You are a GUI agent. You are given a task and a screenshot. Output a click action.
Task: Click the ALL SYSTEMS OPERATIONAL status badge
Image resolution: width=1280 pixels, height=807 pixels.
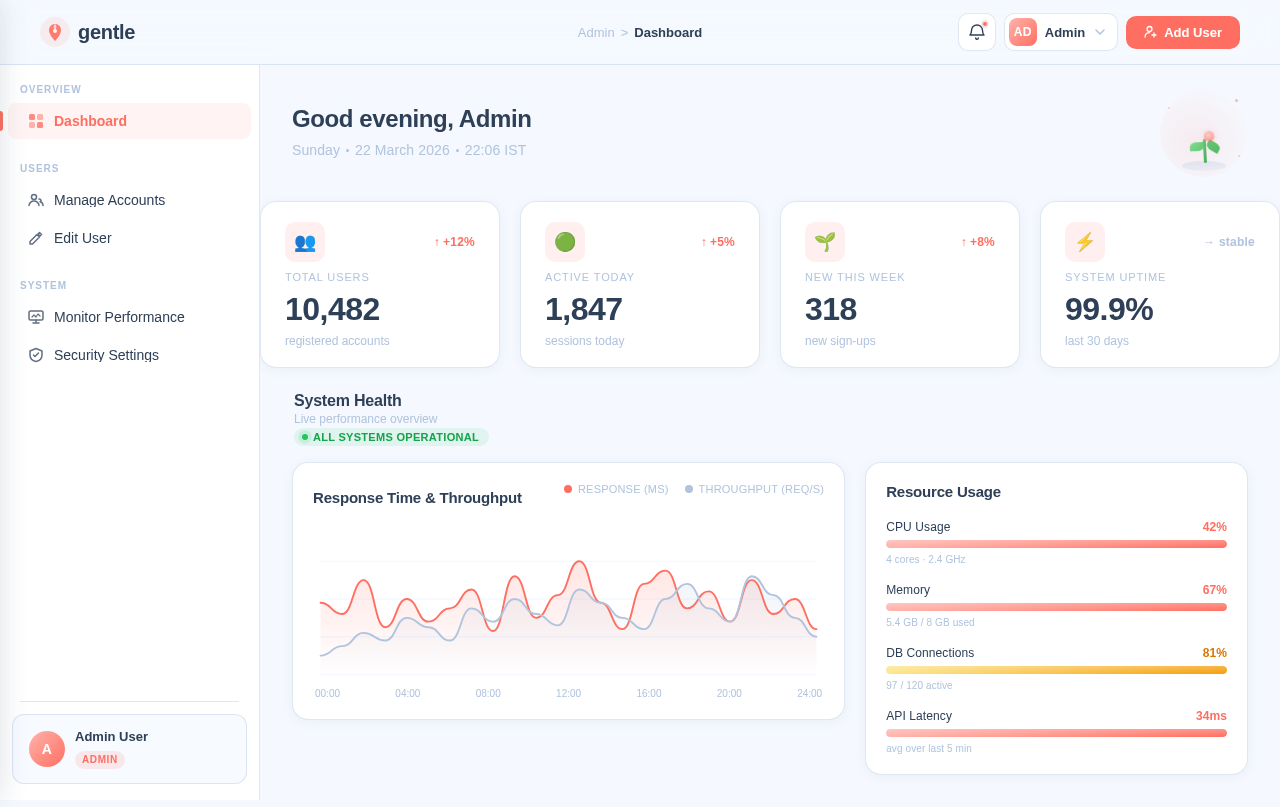point(391,437)
